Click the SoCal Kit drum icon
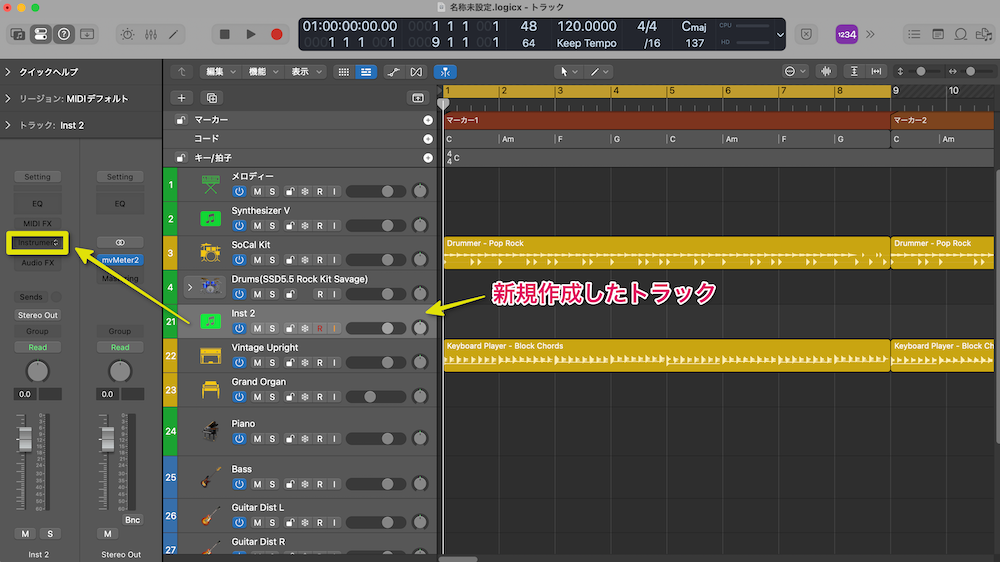The width and height of the screenshot is (1000, 562). click(210, 253)
